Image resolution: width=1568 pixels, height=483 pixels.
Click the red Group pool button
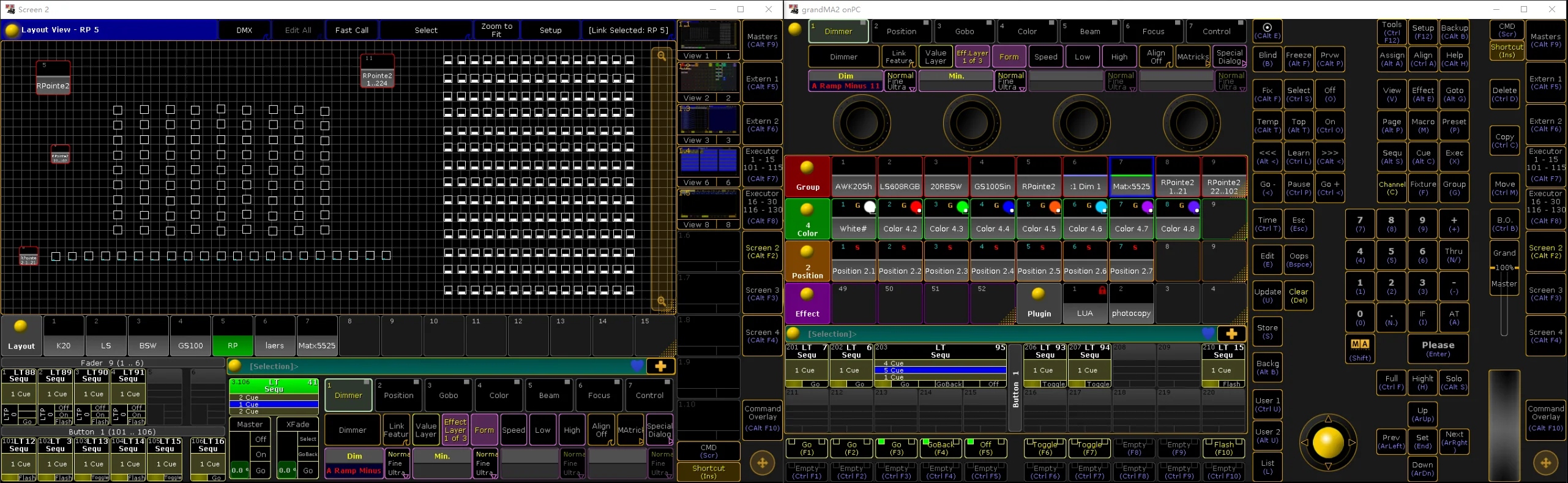click(x=807, y=177)
